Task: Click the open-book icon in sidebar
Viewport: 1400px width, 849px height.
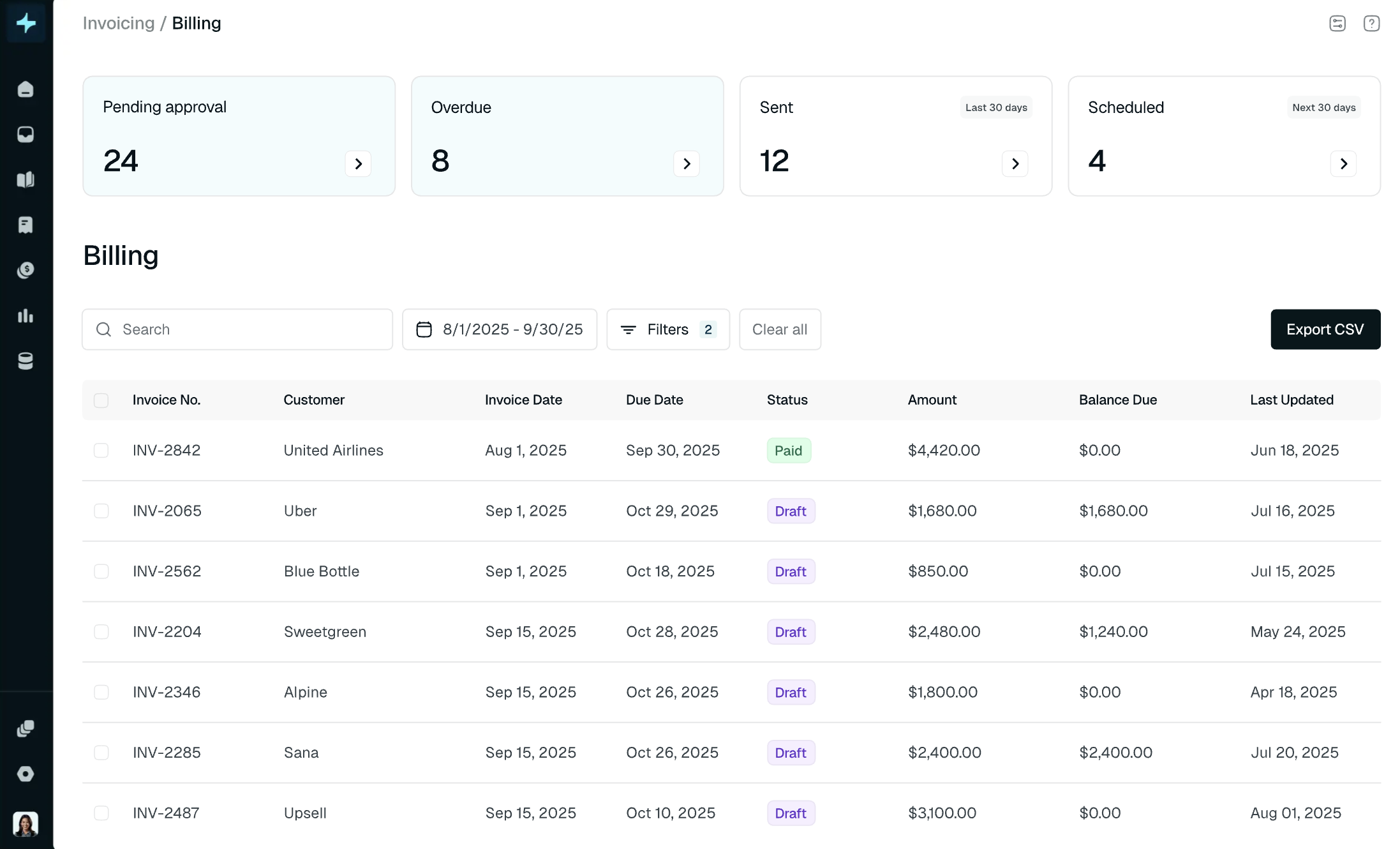Action: click(x=26, y=180)
